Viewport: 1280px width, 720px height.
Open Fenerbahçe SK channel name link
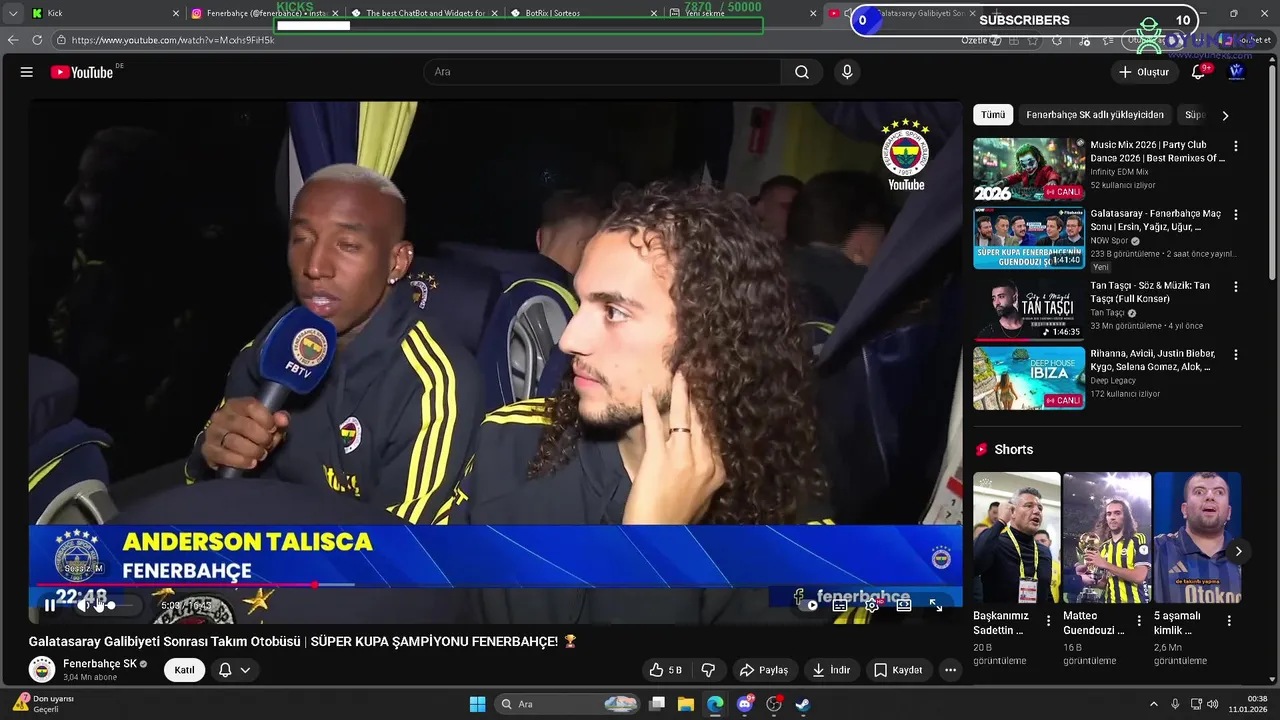point(100,664)
